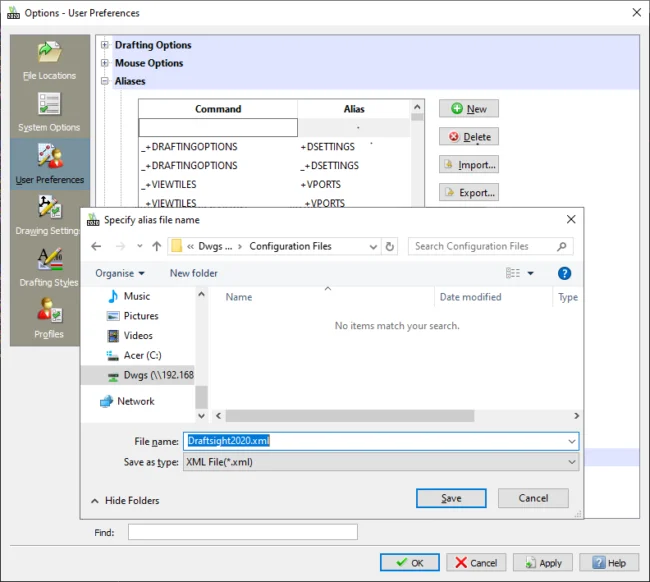Image resolution: width=650 pixels, height=582 pixels.
Task: Select Network in the navigation tree
Action: [x=136, y=401]
